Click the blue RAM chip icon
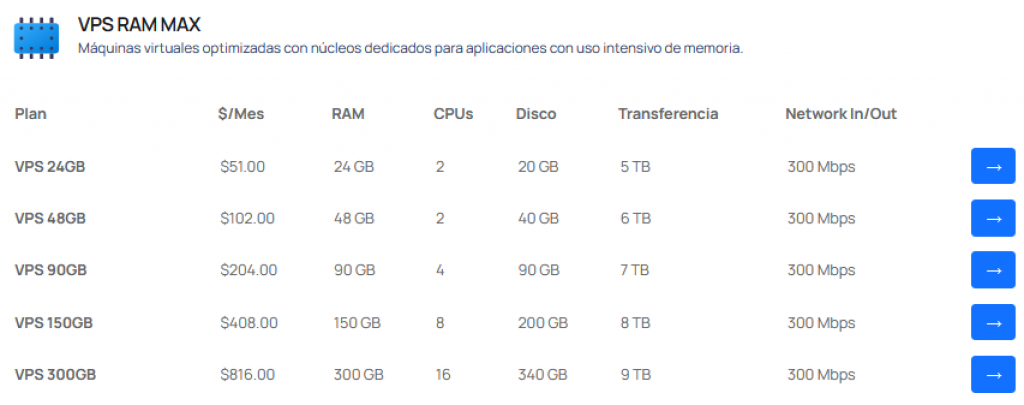The width and height of the screenshot is (1024, 405). [37, 38]
